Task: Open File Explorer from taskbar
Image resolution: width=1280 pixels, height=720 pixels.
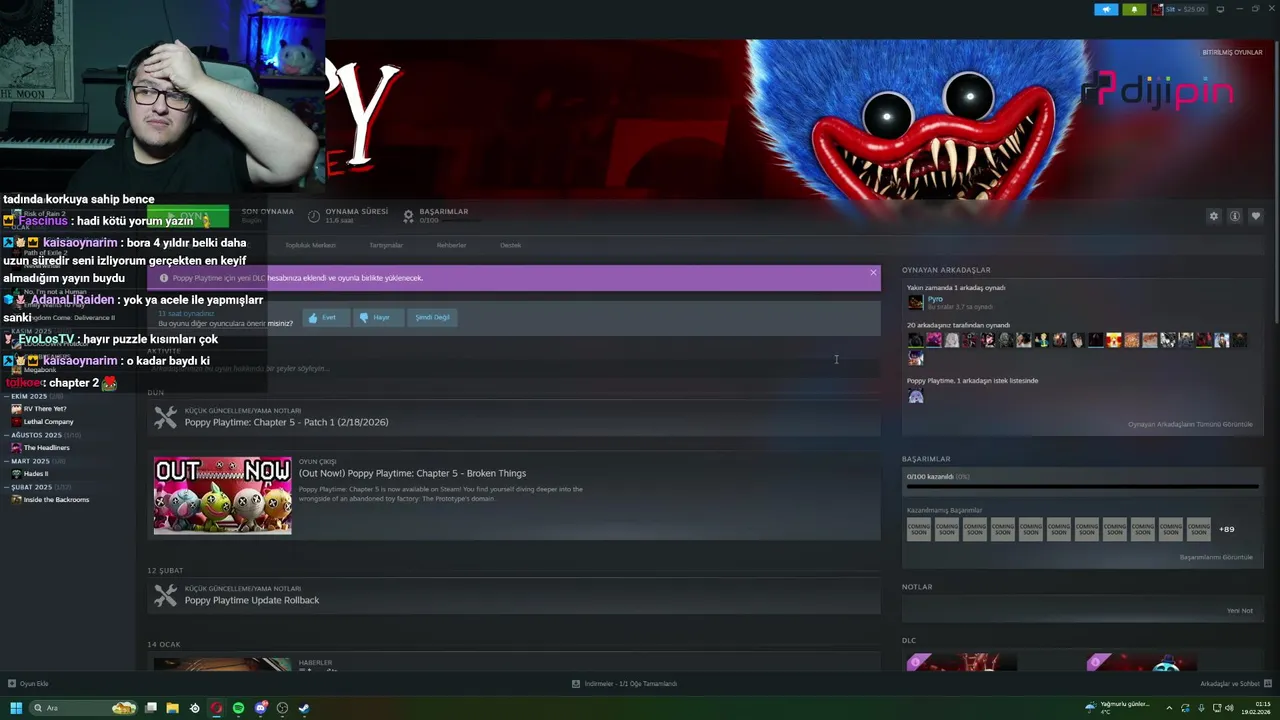Action: tap(172, 708)
